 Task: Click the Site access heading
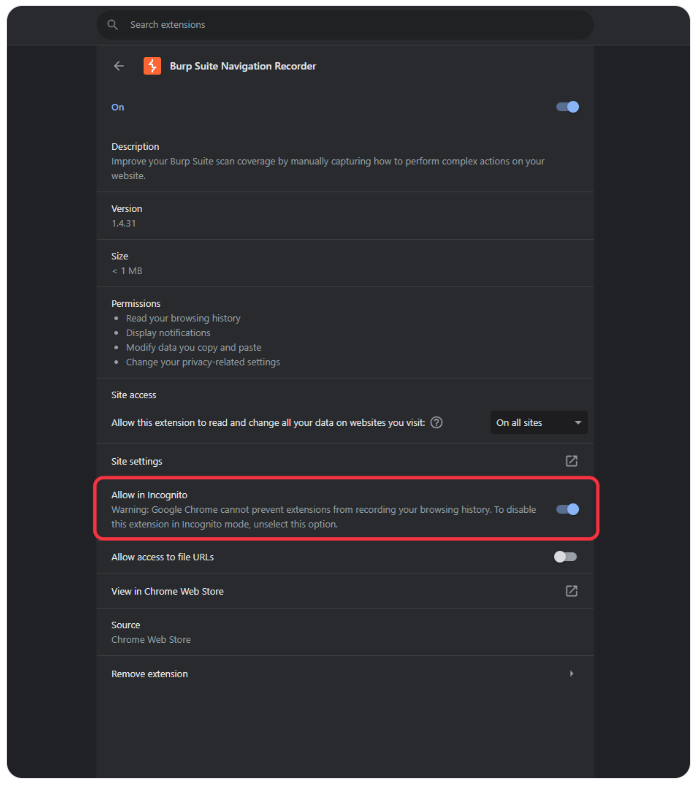point(134,395)
